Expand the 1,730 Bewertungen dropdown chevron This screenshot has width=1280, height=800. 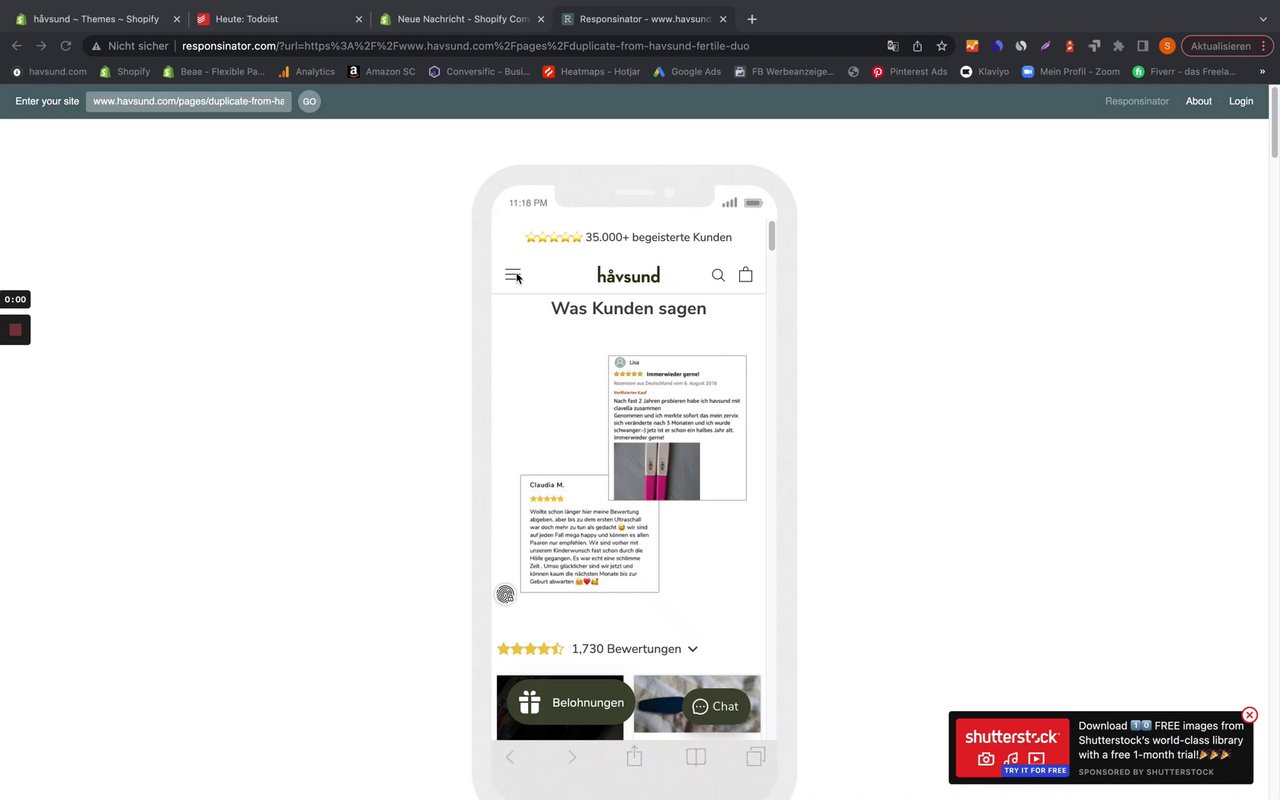coord(693,649)
